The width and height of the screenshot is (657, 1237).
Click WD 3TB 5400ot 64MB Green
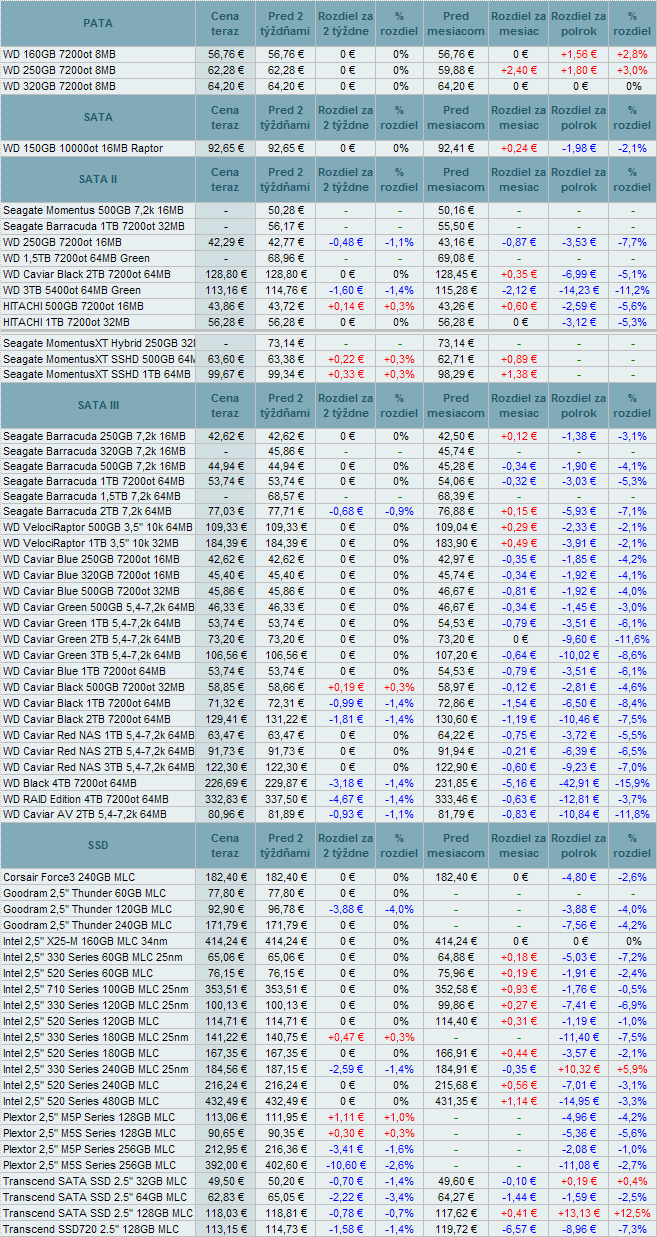[x=72, y=290]
